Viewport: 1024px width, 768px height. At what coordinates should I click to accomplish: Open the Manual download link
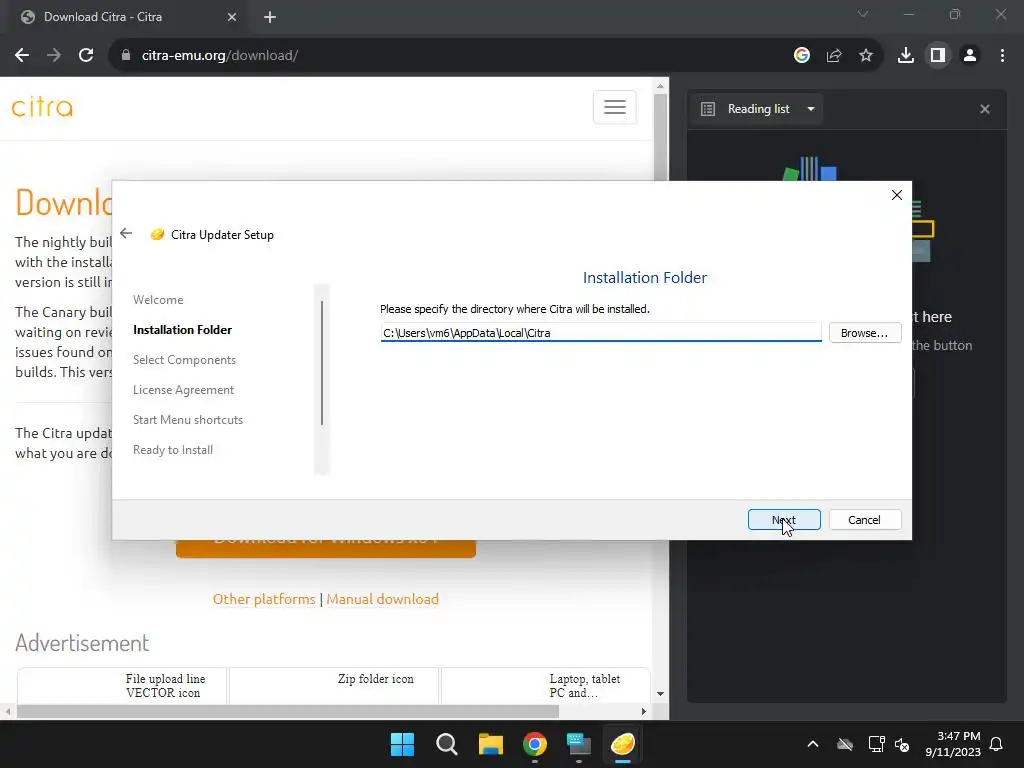point(383,599)
